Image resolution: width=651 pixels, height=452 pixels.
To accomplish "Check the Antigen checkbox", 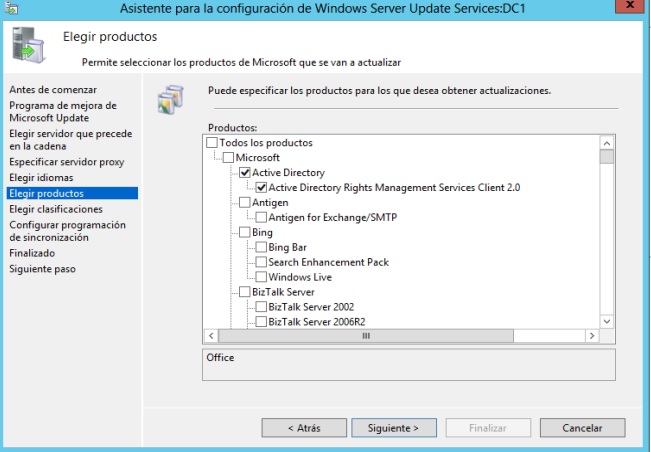I will click(x=245, y=202).
